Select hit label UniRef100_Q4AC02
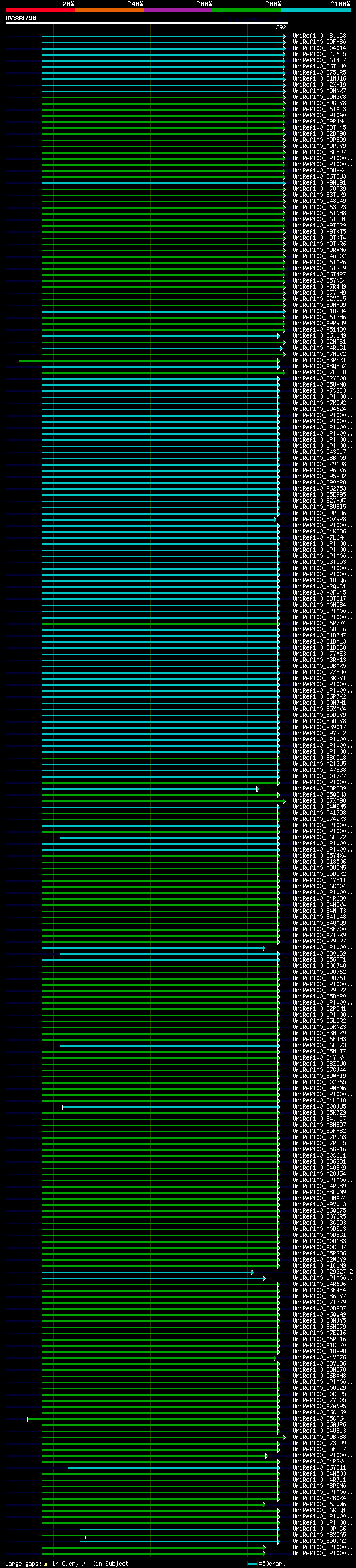 [x=319, y=256]
